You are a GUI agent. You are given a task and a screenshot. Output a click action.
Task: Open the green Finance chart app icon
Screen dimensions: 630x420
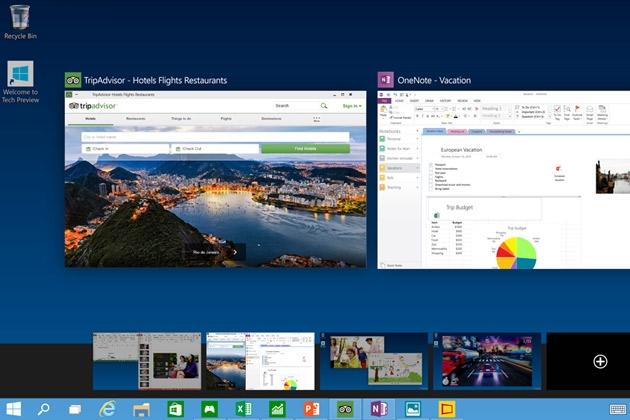(x=277, y=409)
